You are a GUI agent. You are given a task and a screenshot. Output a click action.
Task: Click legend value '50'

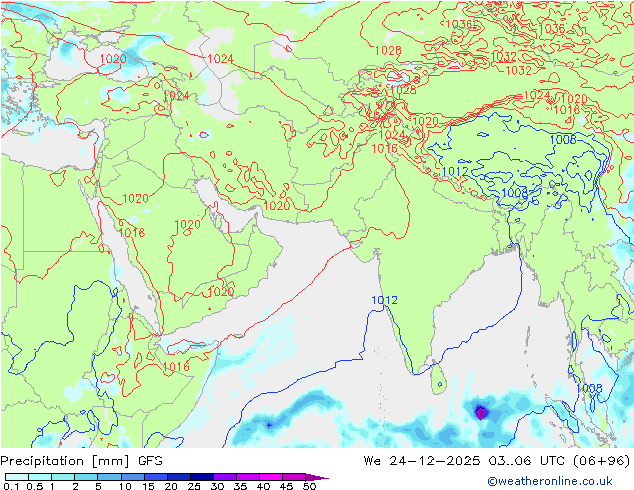click(309, 486)
